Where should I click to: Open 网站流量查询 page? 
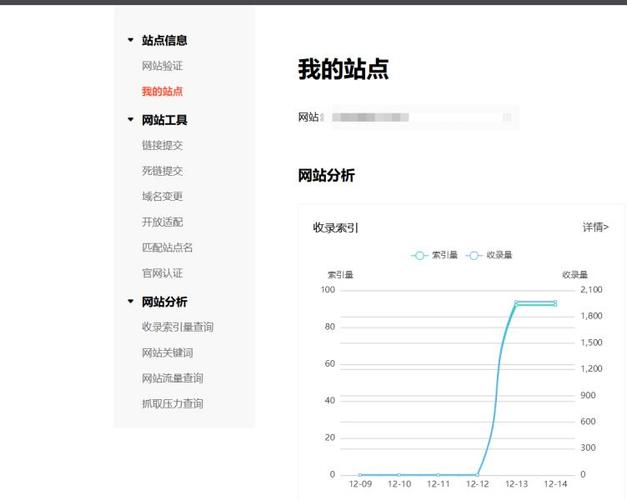pos(172,378)
